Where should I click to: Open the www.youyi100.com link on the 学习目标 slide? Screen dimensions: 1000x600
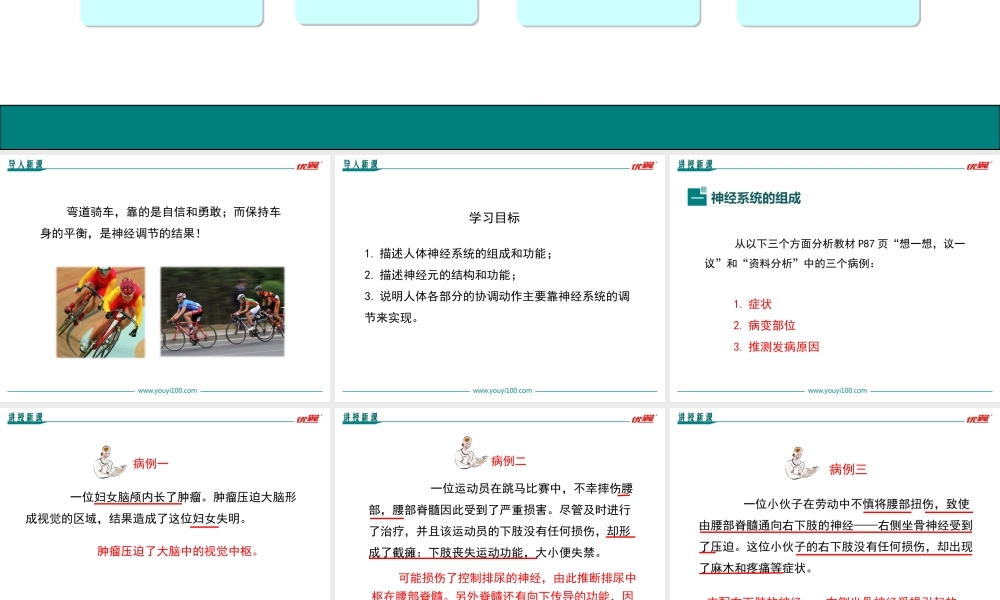click(x=500, y=390)
